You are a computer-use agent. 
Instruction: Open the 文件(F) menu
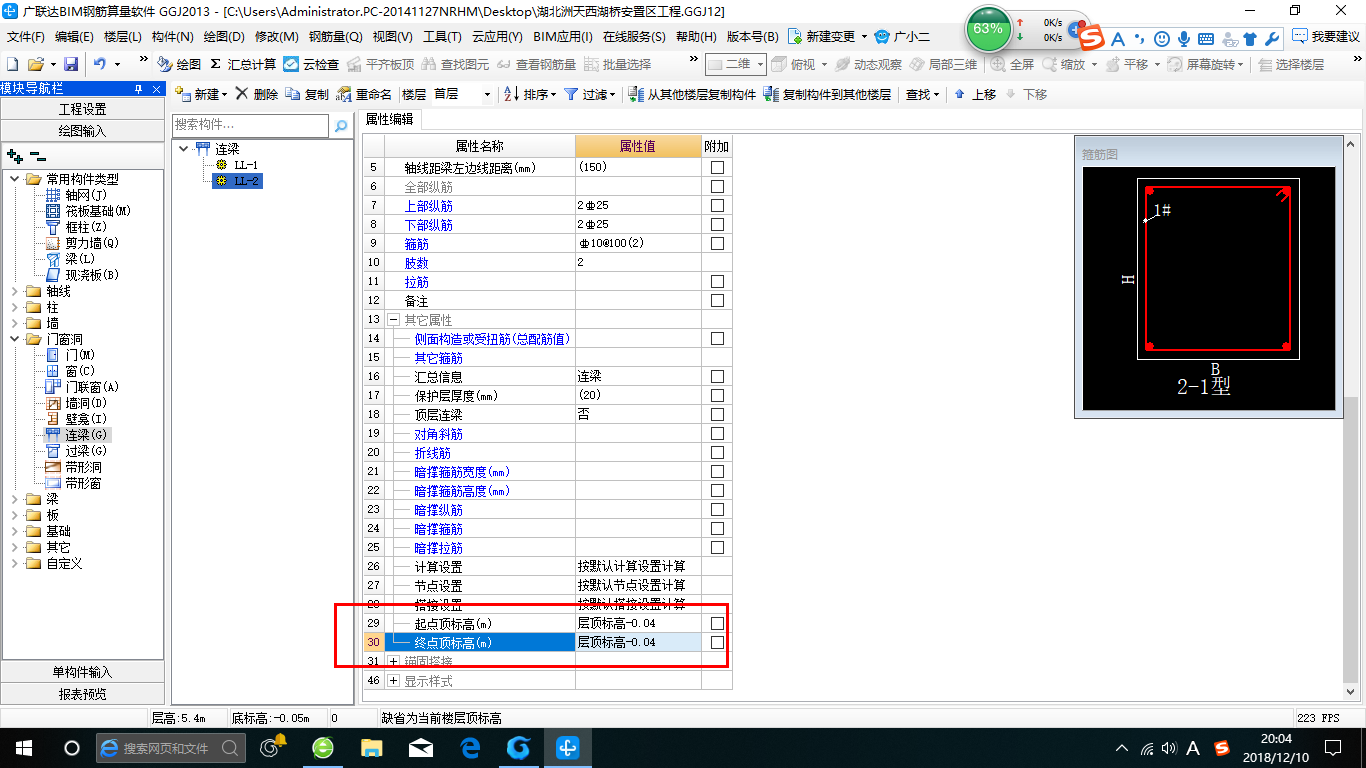[25, 36]
